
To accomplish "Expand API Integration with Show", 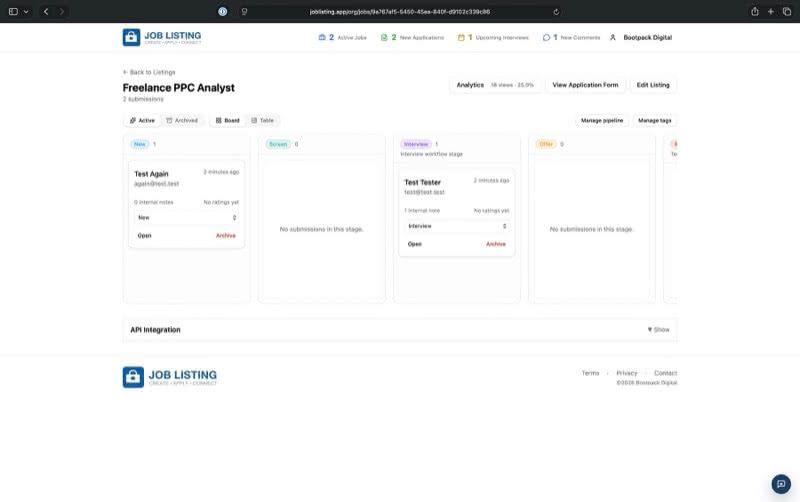I will 659,330.
